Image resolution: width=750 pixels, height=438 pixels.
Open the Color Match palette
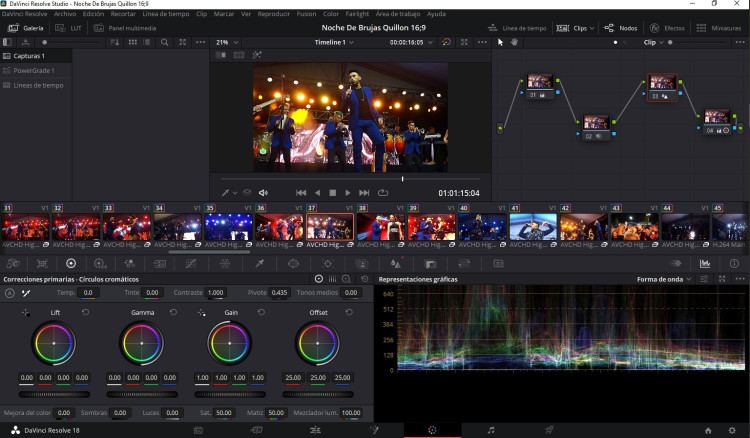42,263
